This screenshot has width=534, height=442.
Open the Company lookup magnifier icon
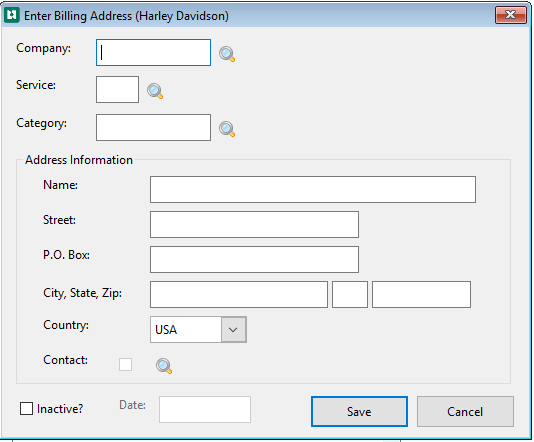coord(227,54)
